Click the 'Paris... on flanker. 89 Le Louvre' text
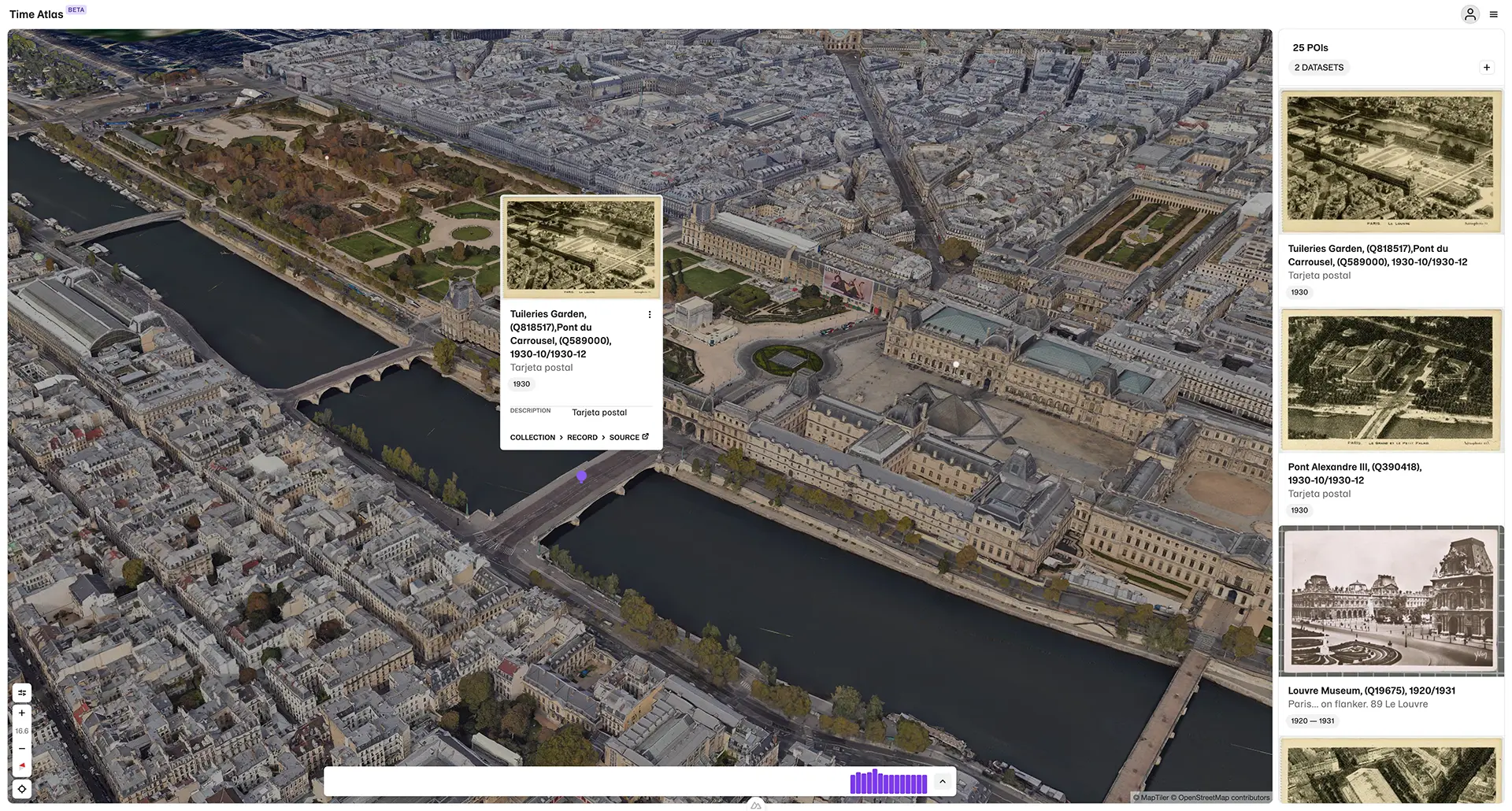The image size is (1512, 811). pos(1358,705)
